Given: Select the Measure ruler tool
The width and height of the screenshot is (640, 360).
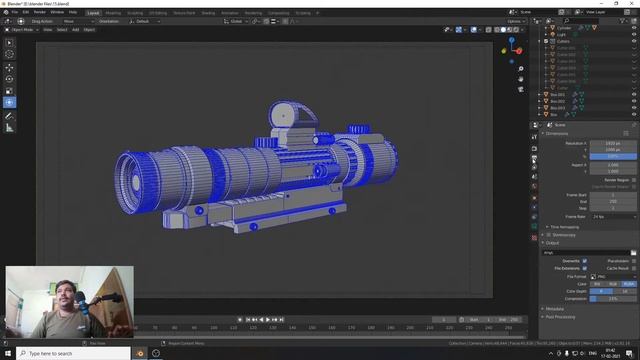Looking at the screenshot, I should click(x=9, y=128).
